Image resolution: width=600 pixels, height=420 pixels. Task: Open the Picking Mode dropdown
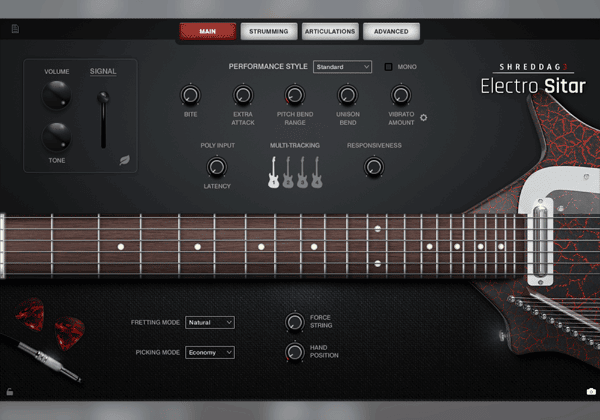tap(210, 352)
